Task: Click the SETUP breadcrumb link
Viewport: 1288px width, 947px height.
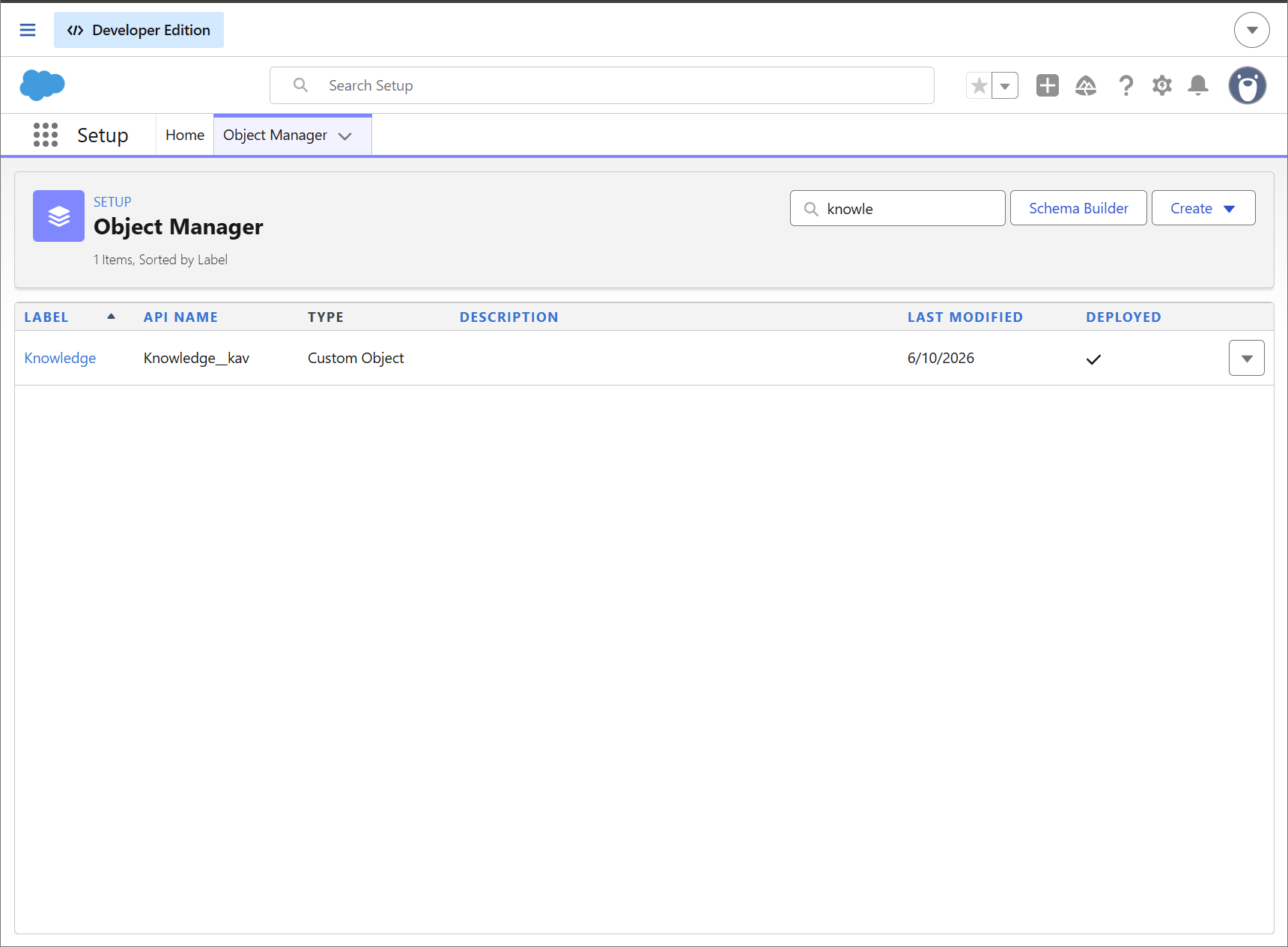Action: (x=112, y=202)
